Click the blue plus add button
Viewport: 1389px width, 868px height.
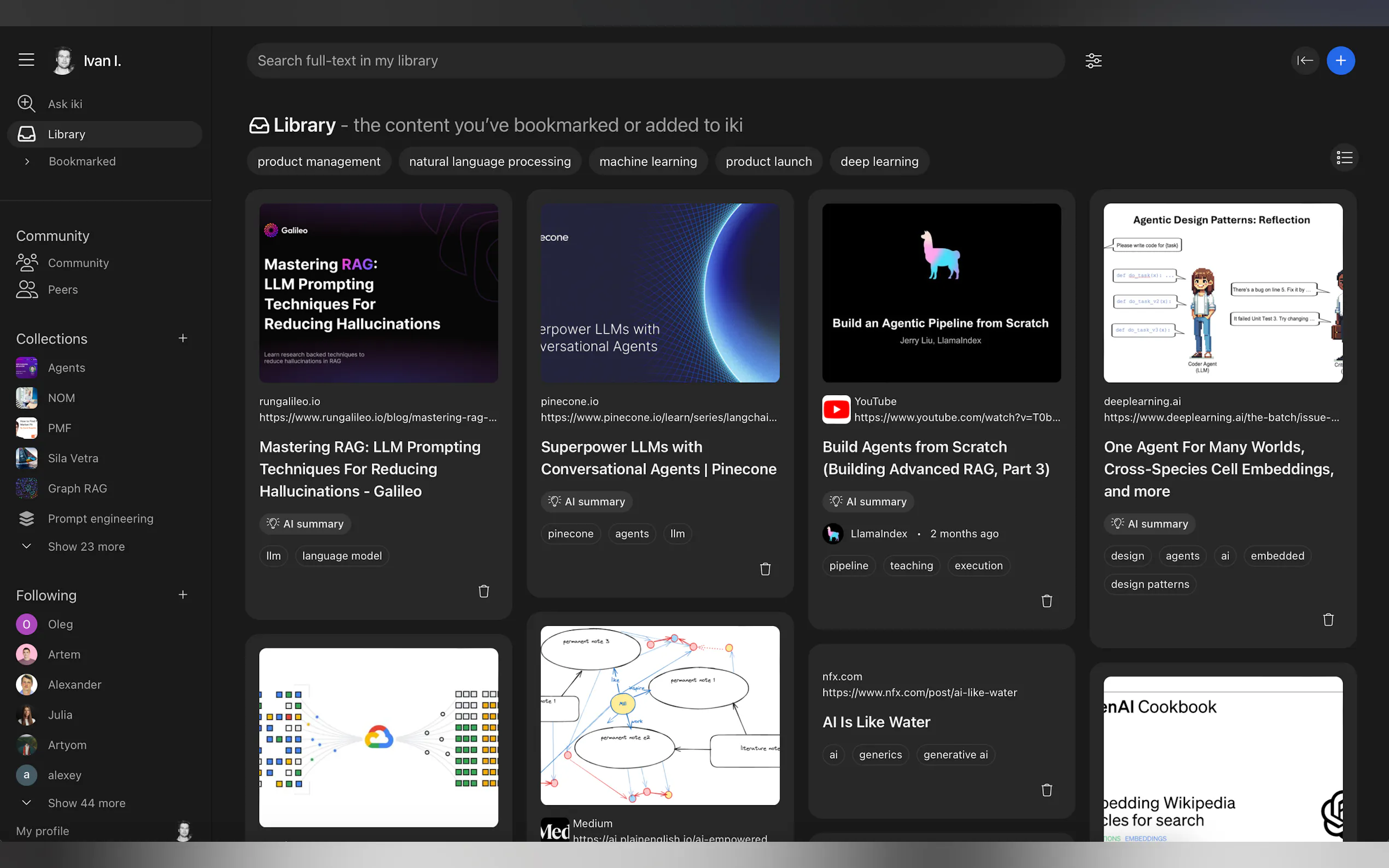(1340, 61)
